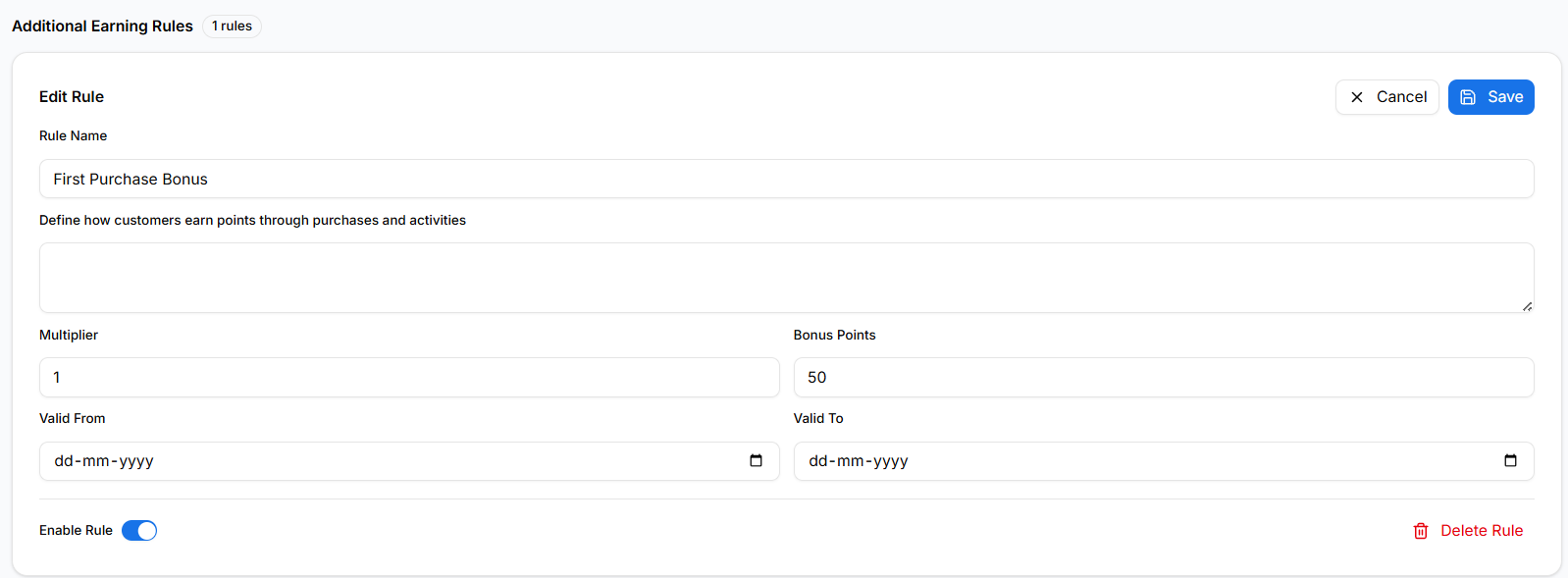
Task: Disable the Enable Rule toggle switch
Action: point(139,531)
